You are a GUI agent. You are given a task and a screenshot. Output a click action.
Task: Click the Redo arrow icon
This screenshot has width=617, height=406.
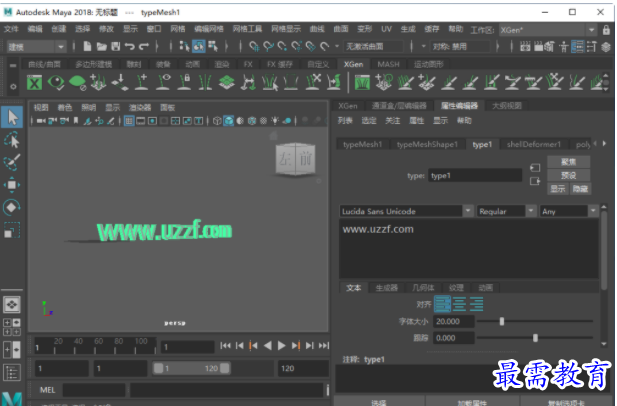(x=144, y=46)
